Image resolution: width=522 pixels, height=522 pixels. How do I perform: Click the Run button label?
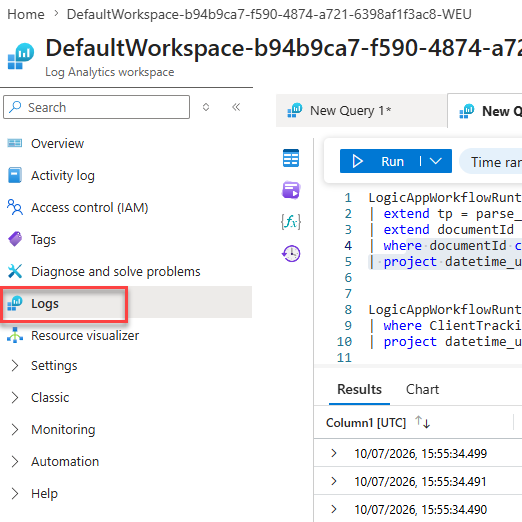click(392, 161)
